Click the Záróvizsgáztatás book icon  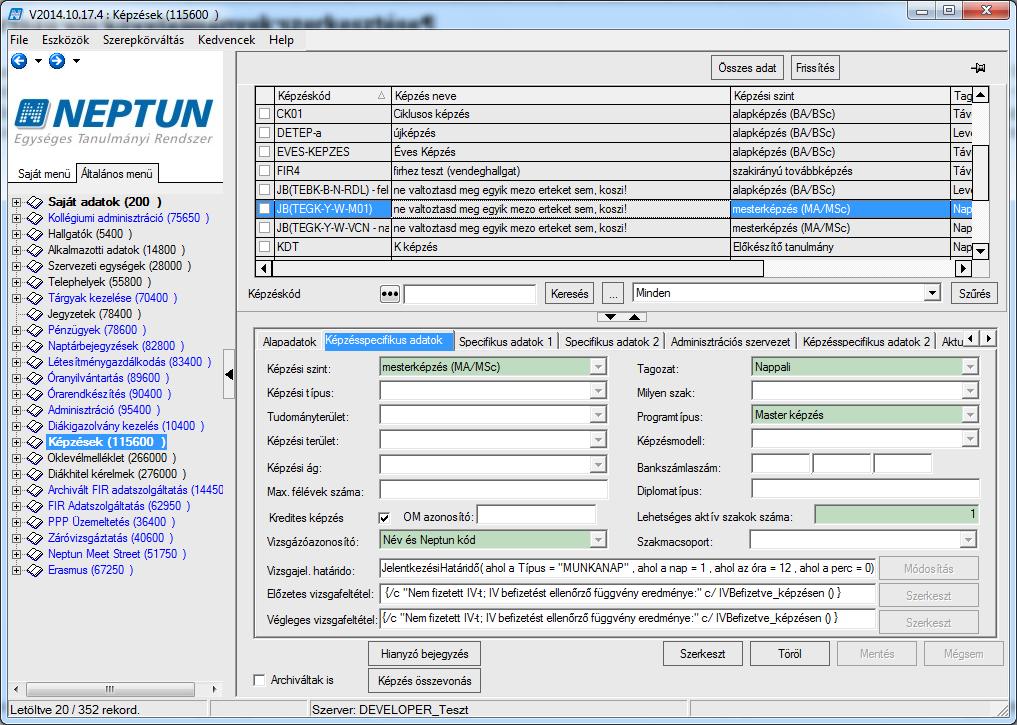pyautogui.click(x=35, y=538)
